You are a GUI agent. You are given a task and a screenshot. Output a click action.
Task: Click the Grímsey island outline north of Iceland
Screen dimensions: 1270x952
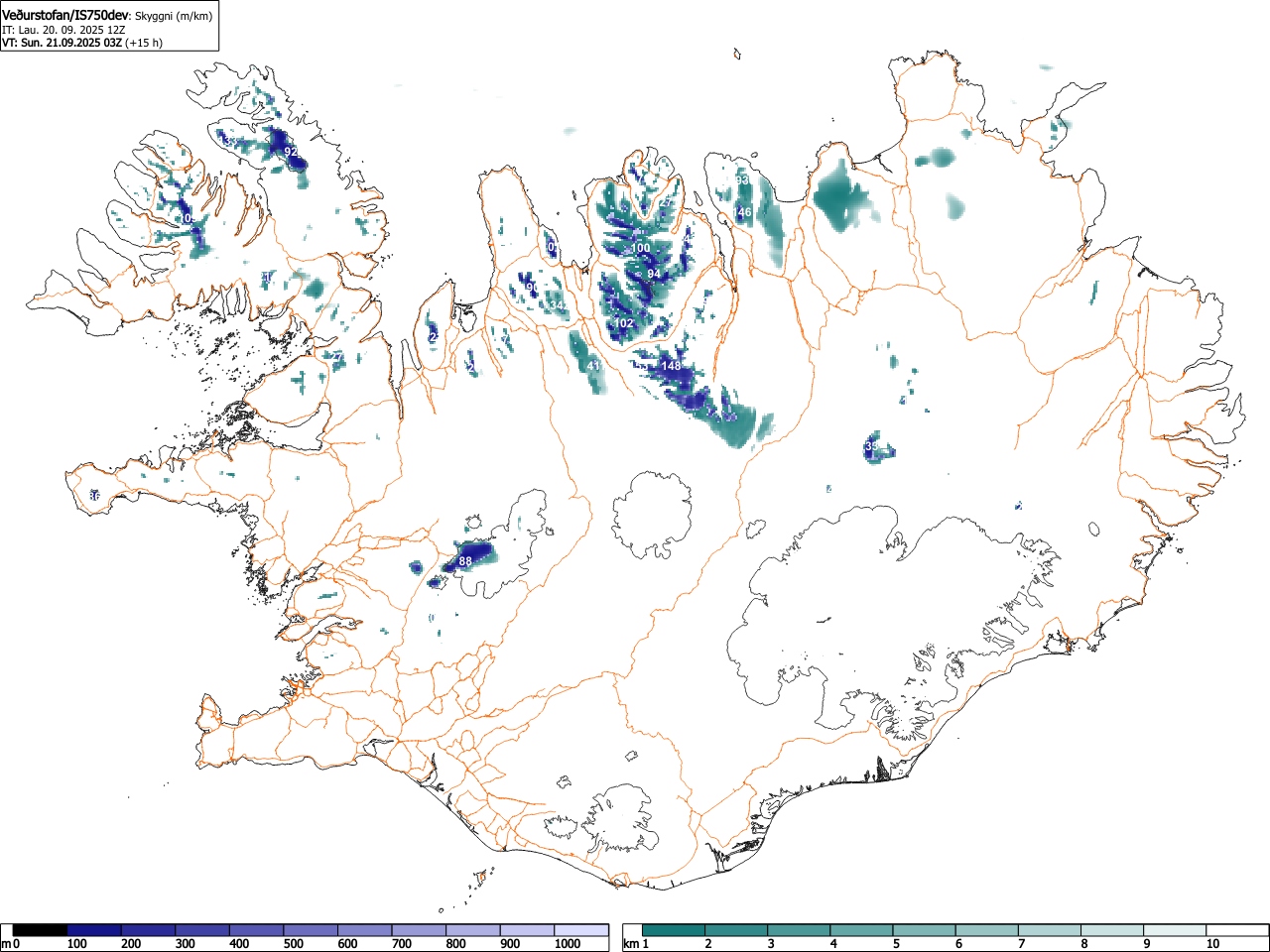coord(736,54)
